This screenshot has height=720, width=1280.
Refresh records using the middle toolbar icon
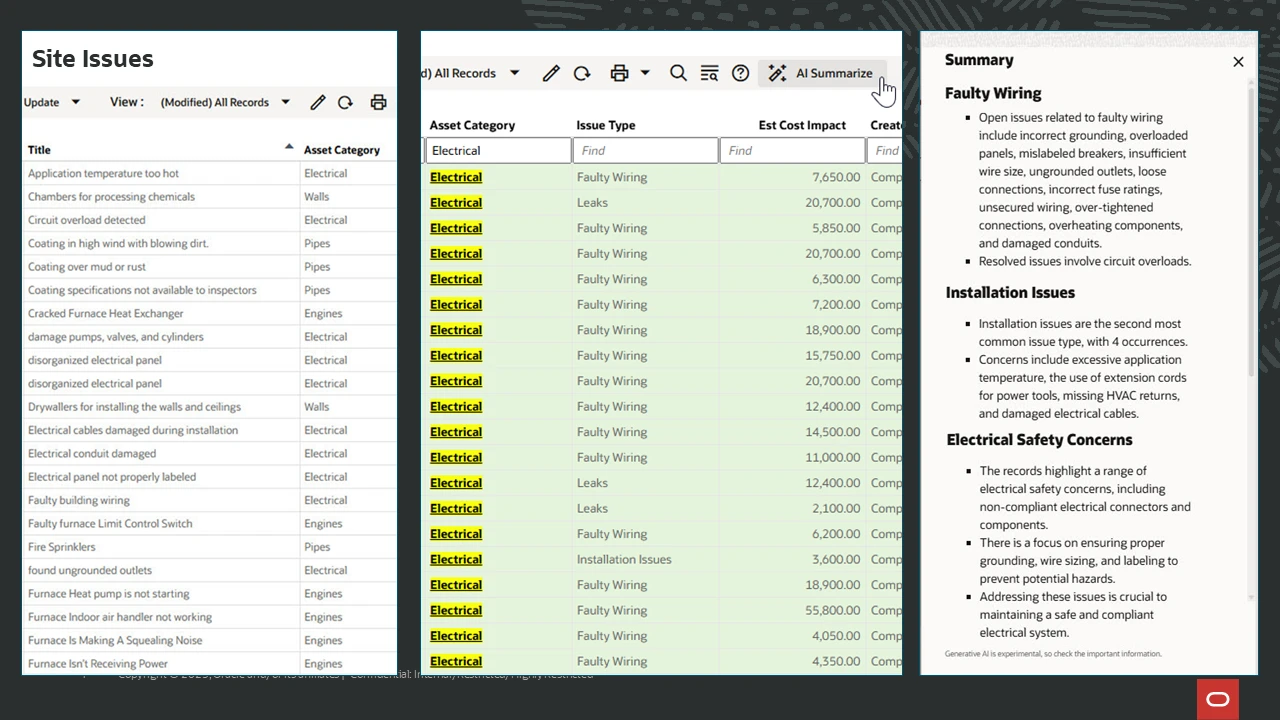[582, 73]
